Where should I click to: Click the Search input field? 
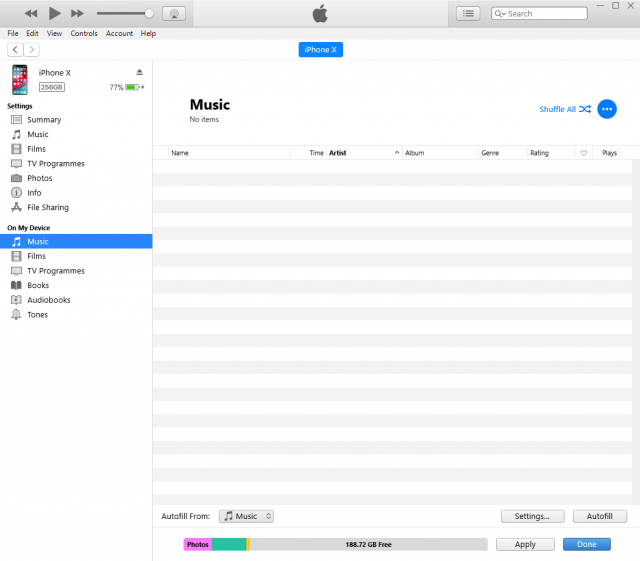[539, 13]
